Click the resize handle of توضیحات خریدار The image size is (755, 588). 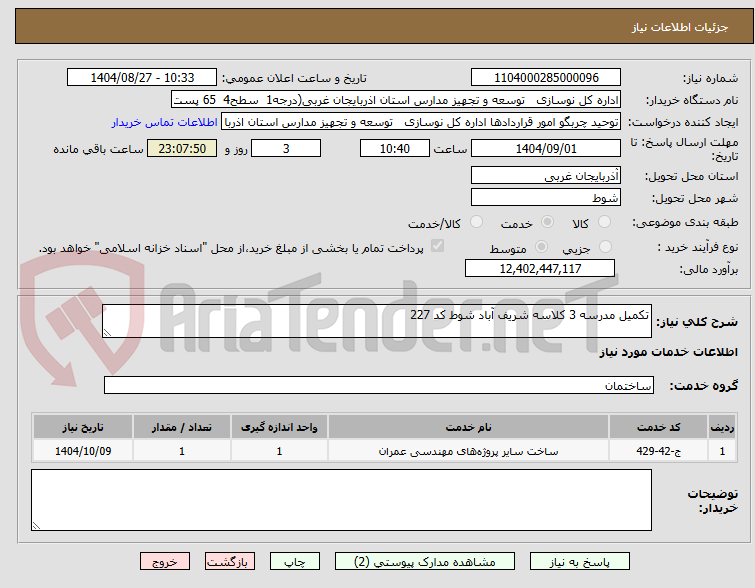(36, 526)
